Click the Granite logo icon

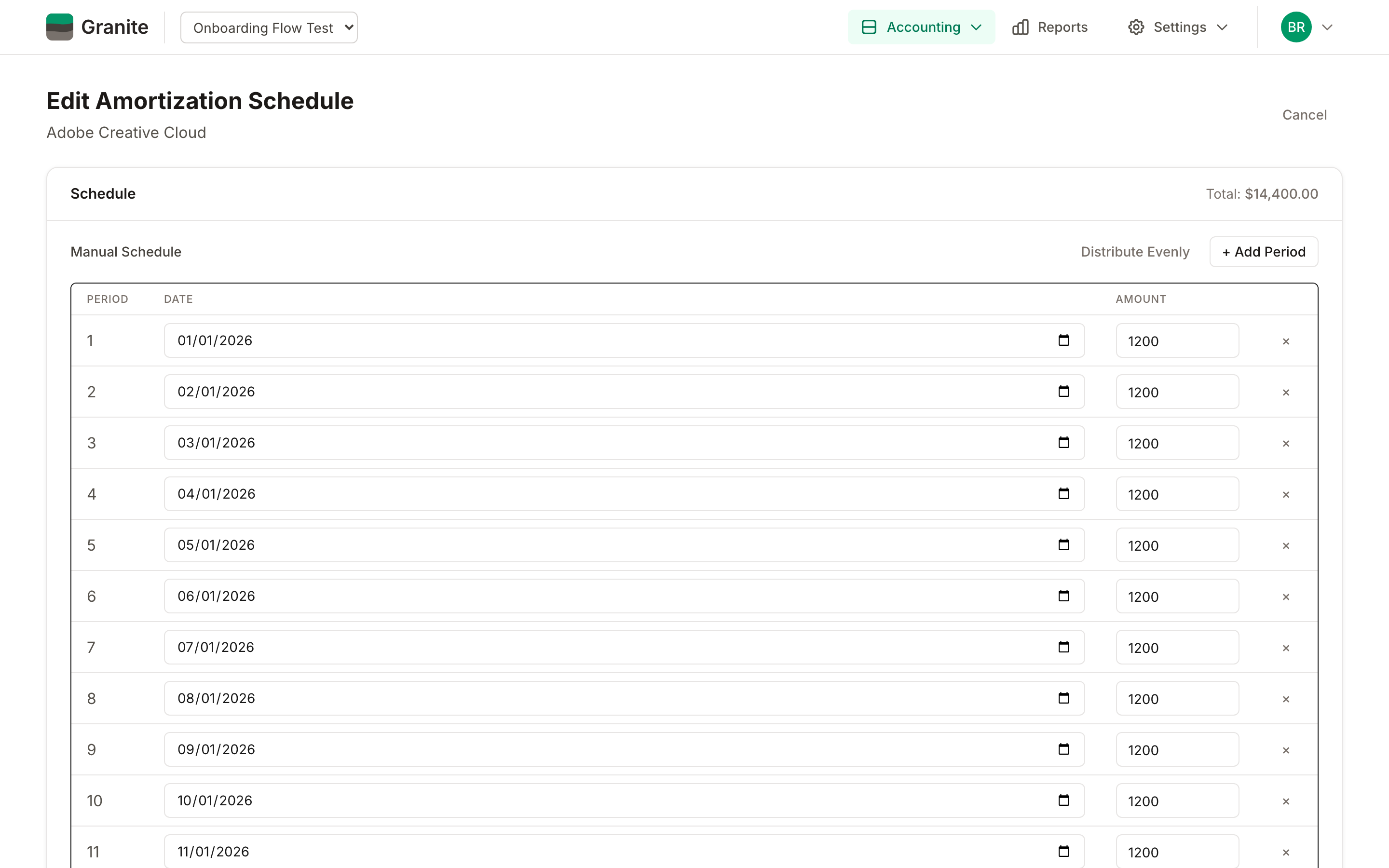point(60,27)
